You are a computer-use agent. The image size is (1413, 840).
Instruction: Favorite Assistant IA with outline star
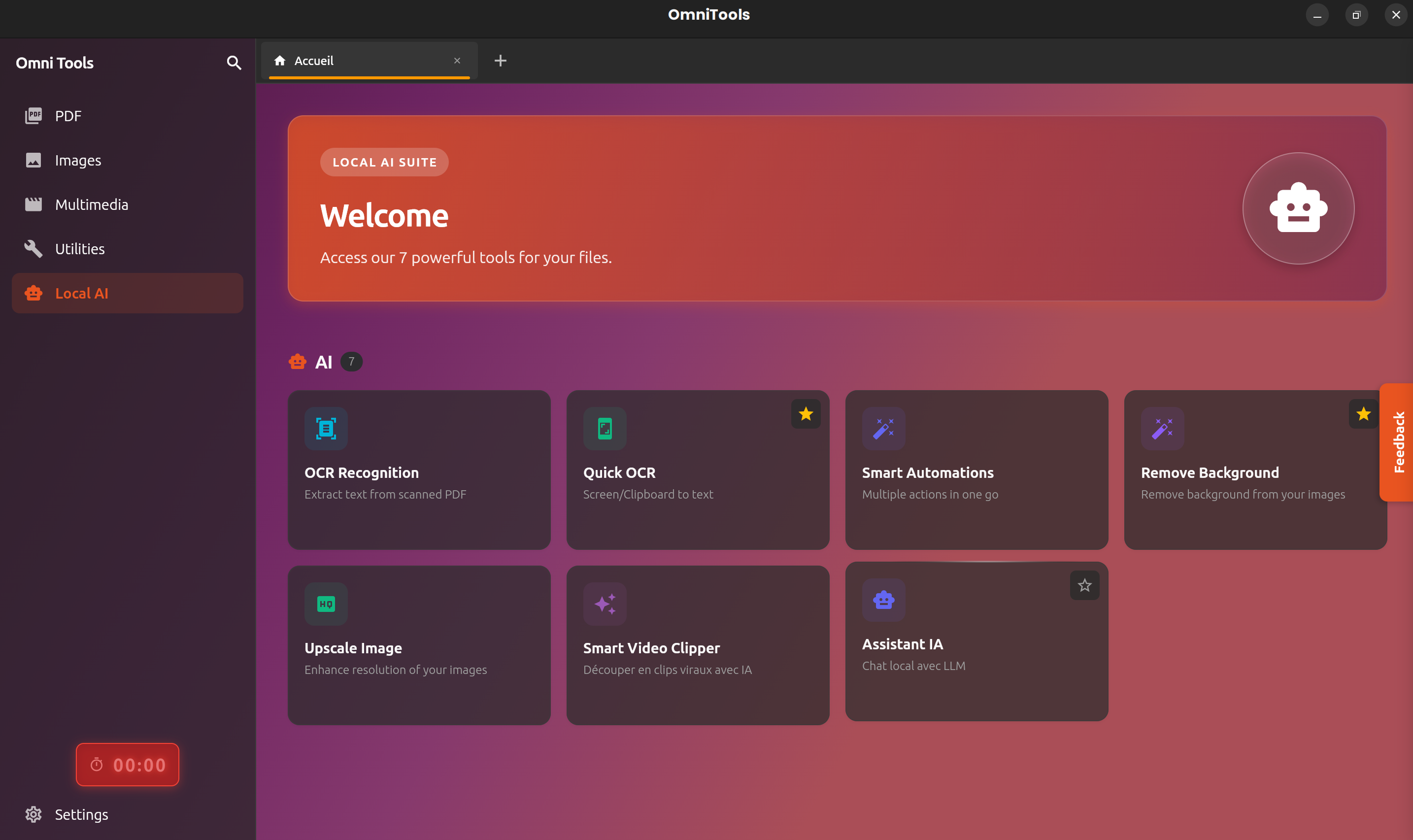1084,585
